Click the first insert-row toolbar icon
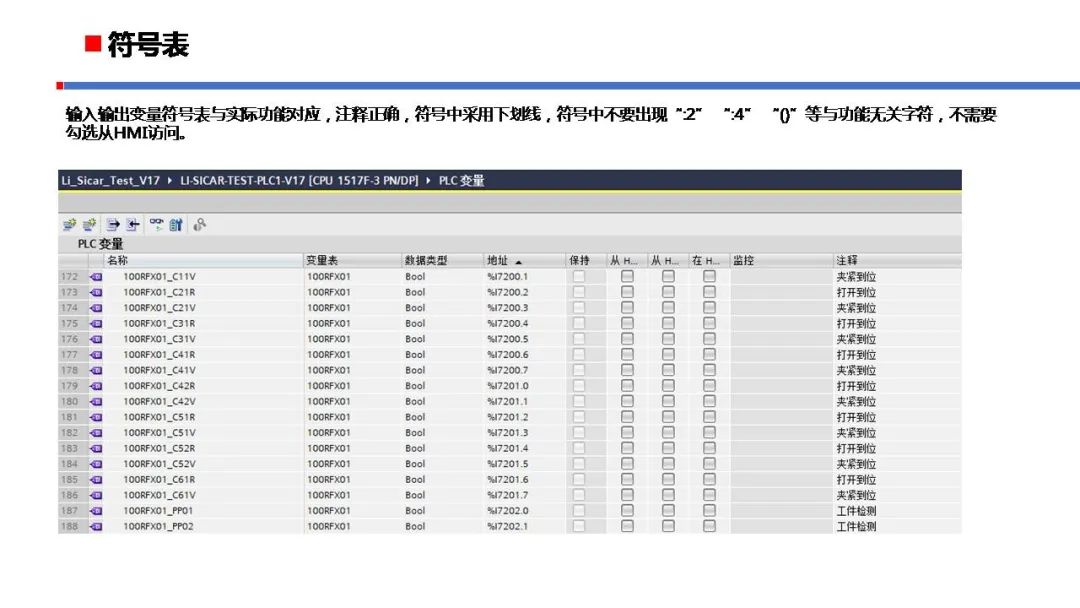The width and height of the screenshot is (1080, 608). pos(68,225)
